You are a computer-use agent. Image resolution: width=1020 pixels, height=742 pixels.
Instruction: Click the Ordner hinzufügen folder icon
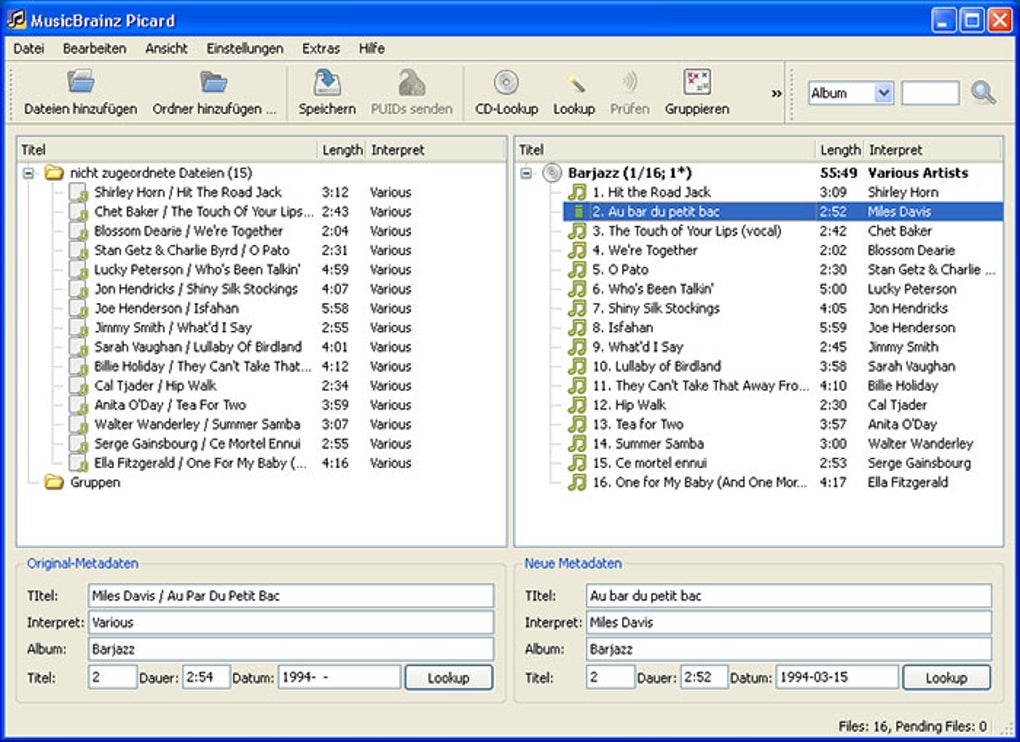pos(213,82)
